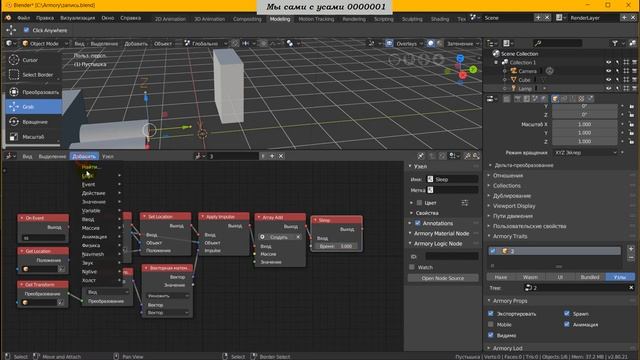Toggle the Видимо checkbox

491,336
